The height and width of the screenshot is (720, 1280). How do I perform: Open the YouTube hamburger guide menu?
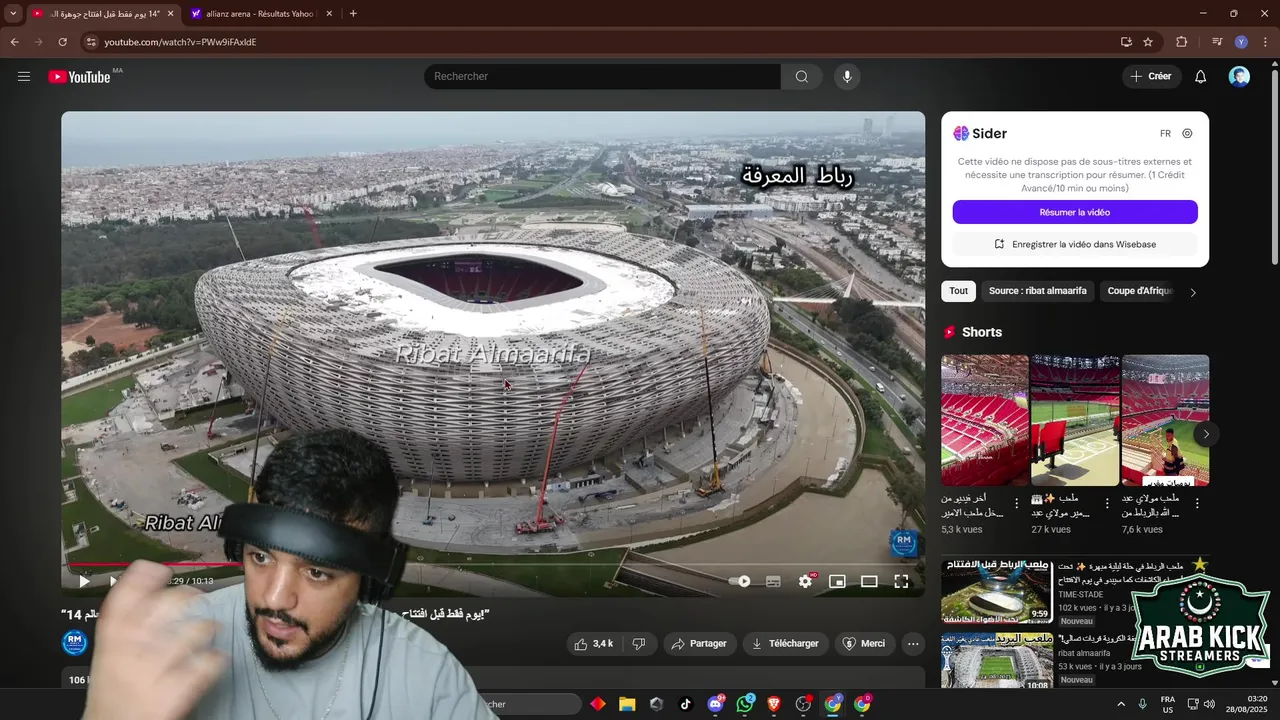[x=24, y=77]
